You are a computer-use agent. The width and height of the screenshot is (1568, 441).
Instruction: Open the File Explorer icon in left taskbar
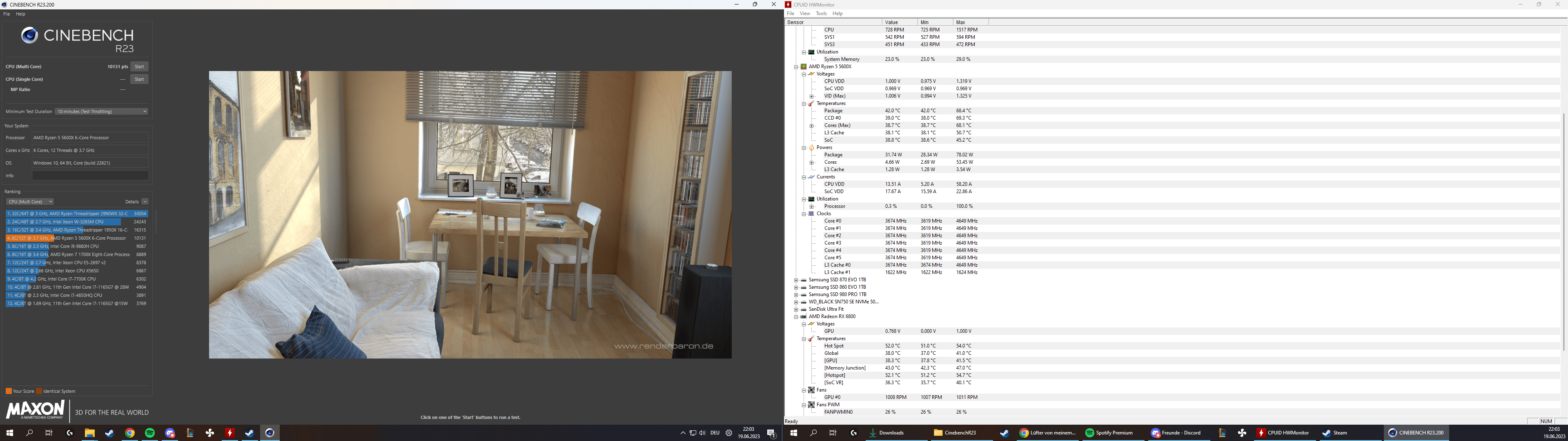89,433
